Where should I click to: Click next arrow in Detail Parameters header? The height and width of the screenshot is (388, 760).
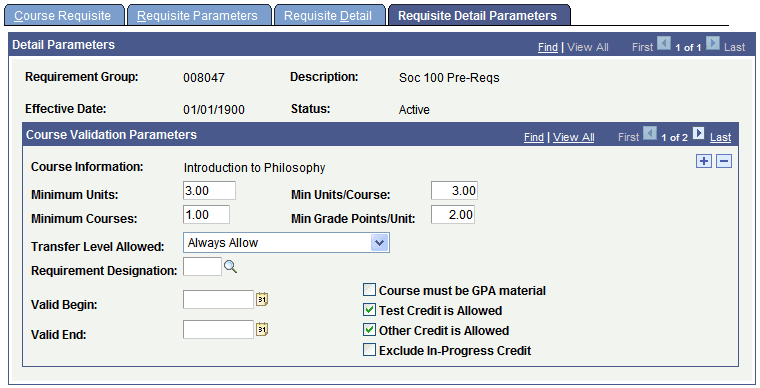click(712, 43)
